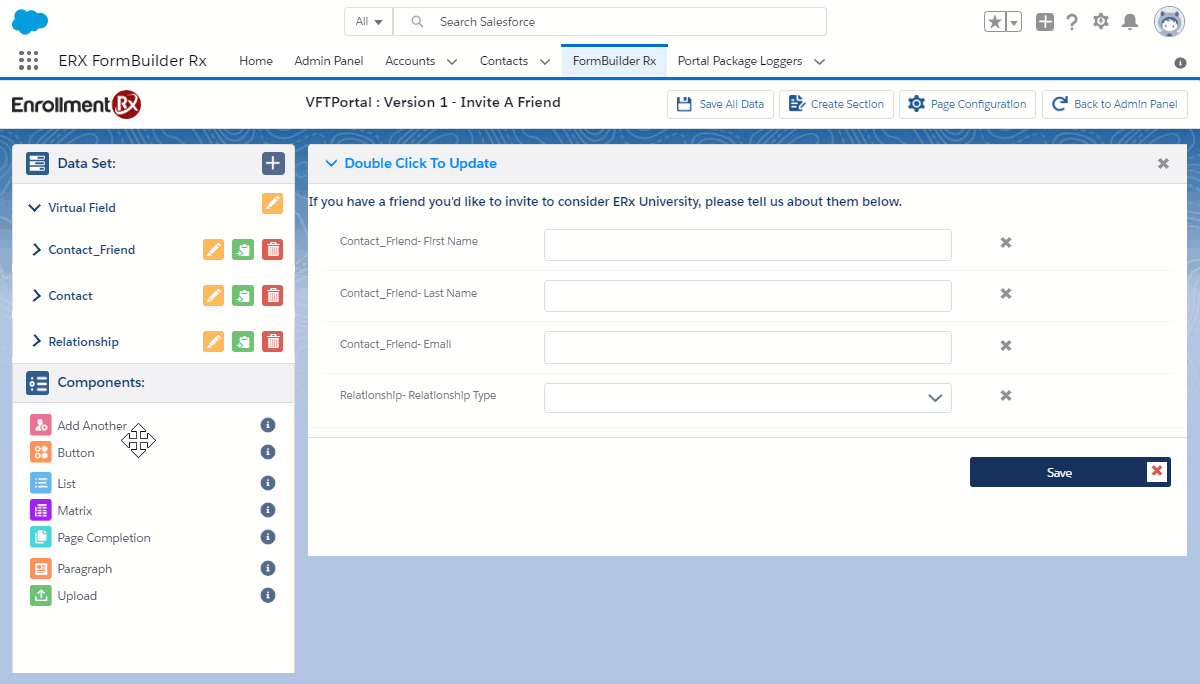Screen dimensions: 1200x684
Task: Open the Portal Package Loggers tab
Action: (x=739, y=61)
